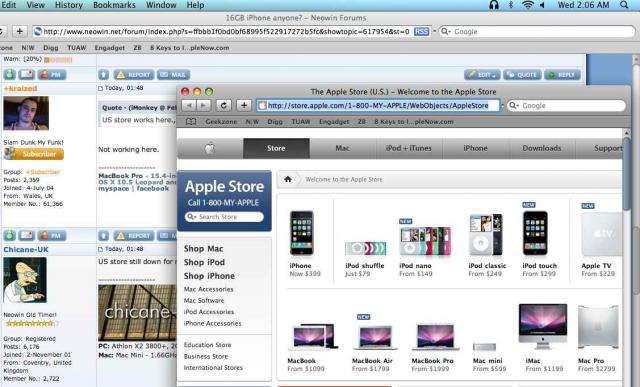Click Mac Accessories sidebar link

(209, 289)
